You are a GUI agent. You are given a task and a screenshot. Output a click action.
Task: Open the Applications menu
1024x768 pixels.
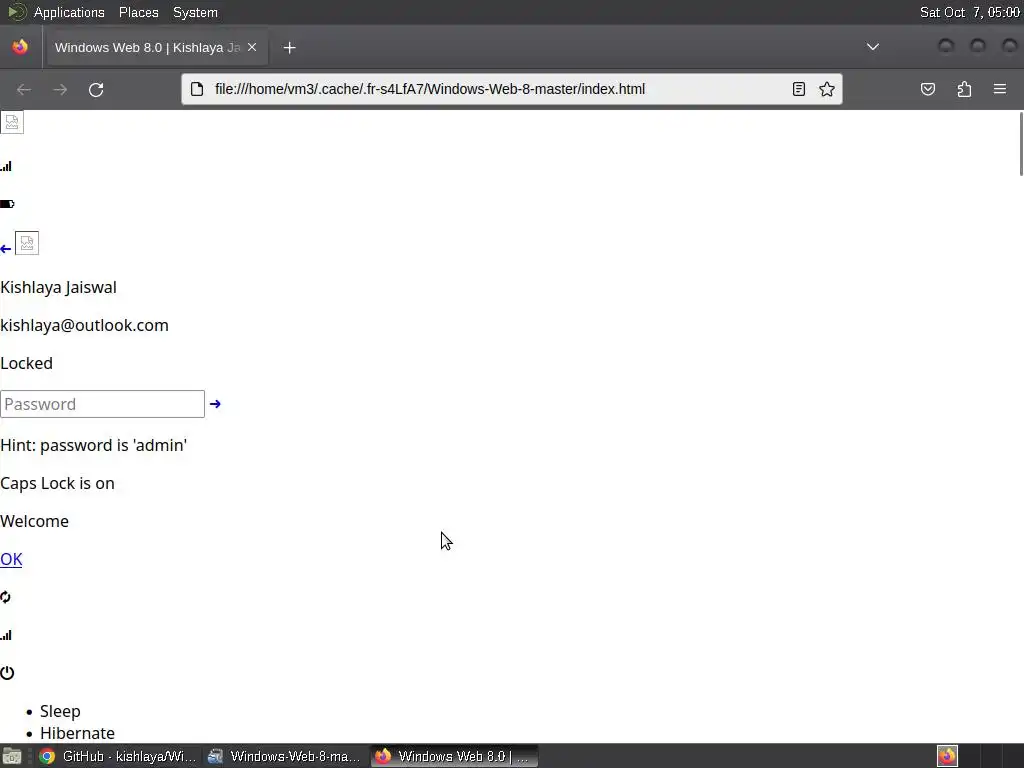[69, 12]
